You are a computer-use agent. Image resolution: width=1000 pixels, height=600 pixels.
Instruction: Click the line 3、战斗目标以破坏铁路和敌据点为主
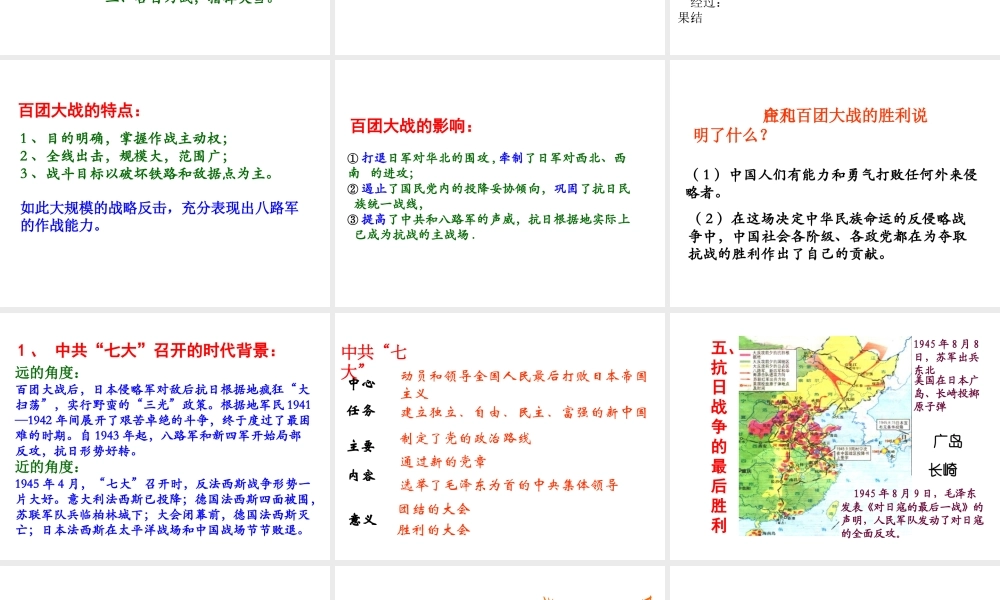click(147, 173)
